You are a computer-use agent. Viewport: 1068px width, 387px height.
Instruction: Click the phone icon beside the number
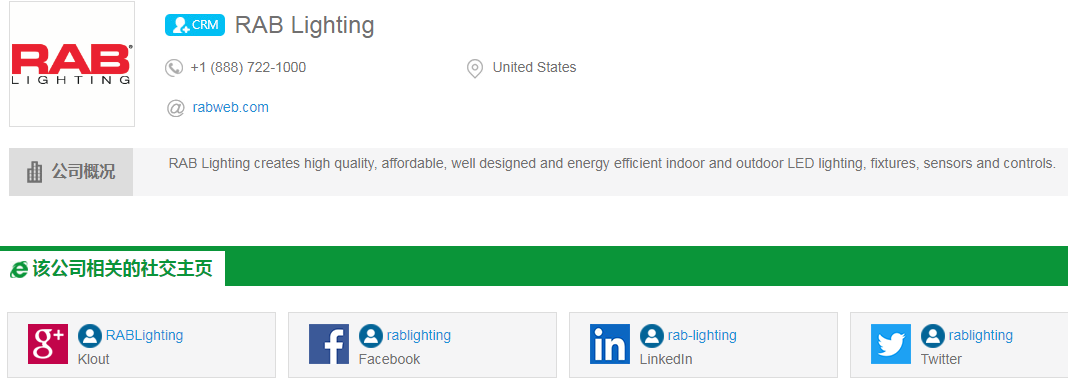pyautogui.click(x=174, y=67)
